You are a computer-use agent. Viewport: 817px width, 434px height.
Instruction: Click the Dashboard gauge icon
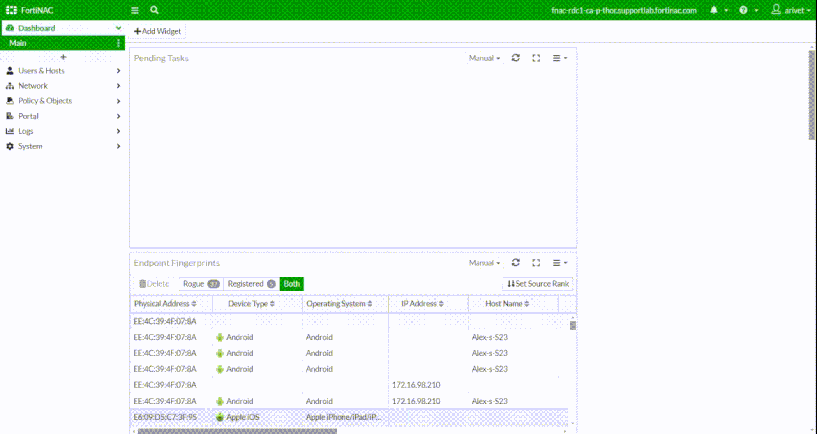pos(10,28)
